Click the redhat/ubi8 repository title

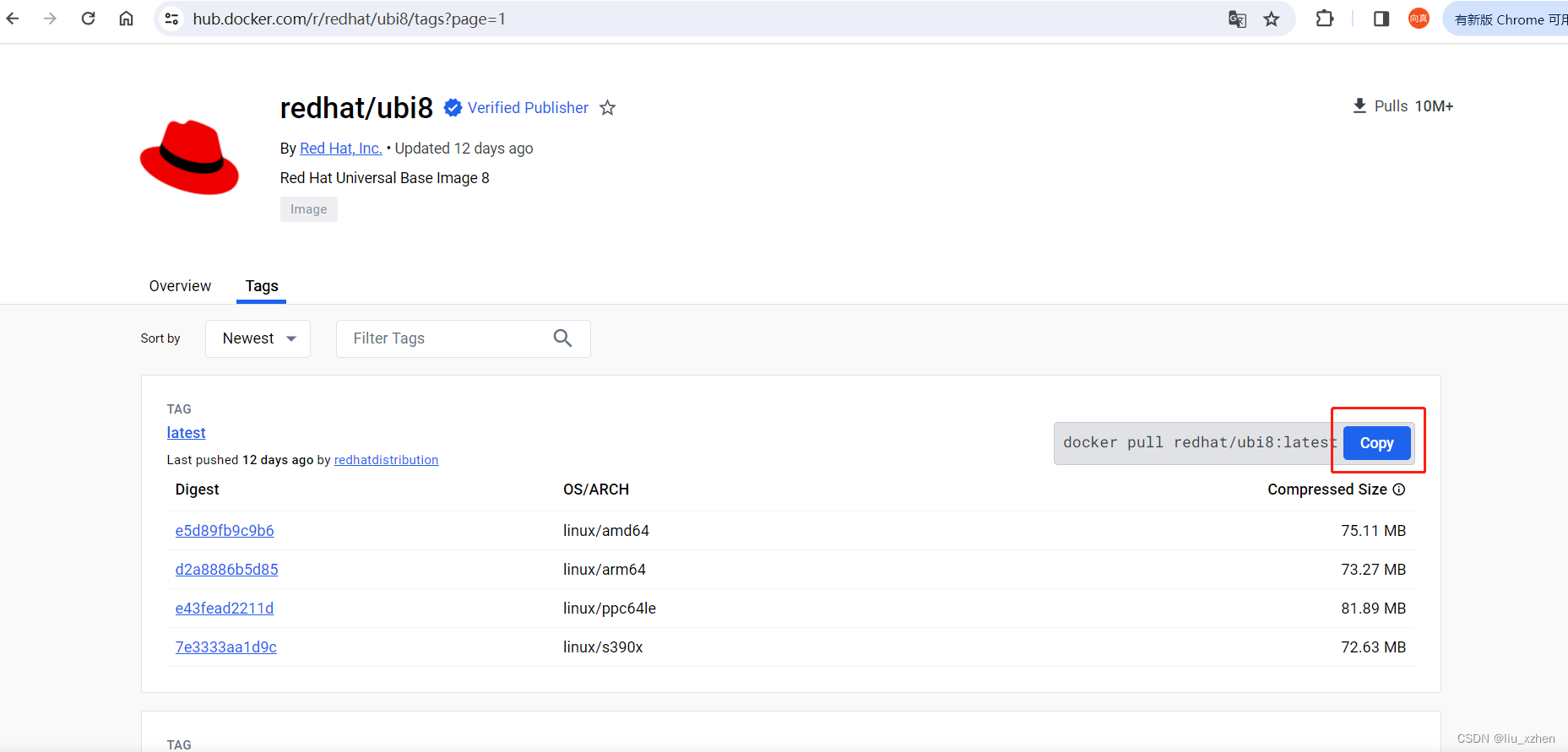point(356,108)
